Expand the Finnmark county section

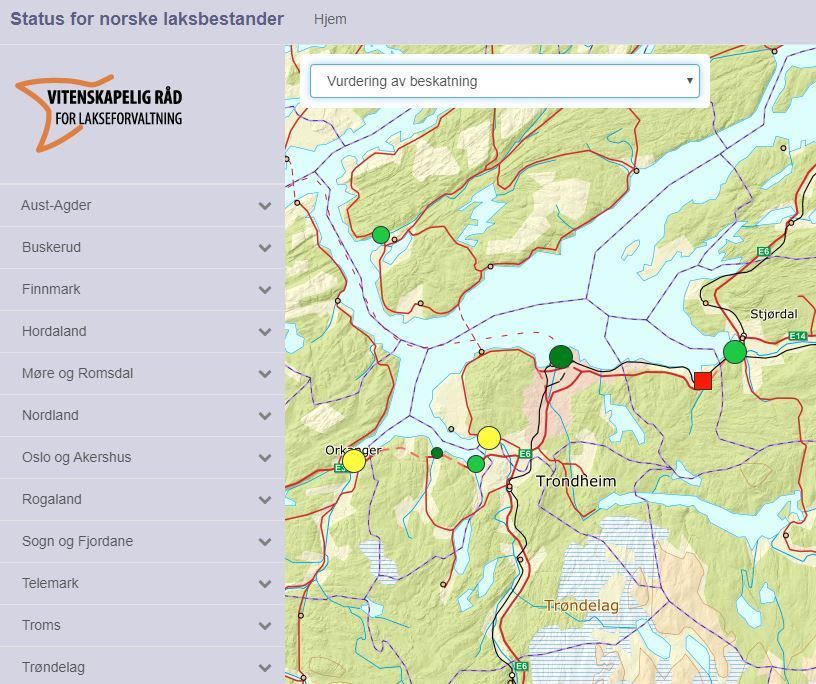pos(140,289)
